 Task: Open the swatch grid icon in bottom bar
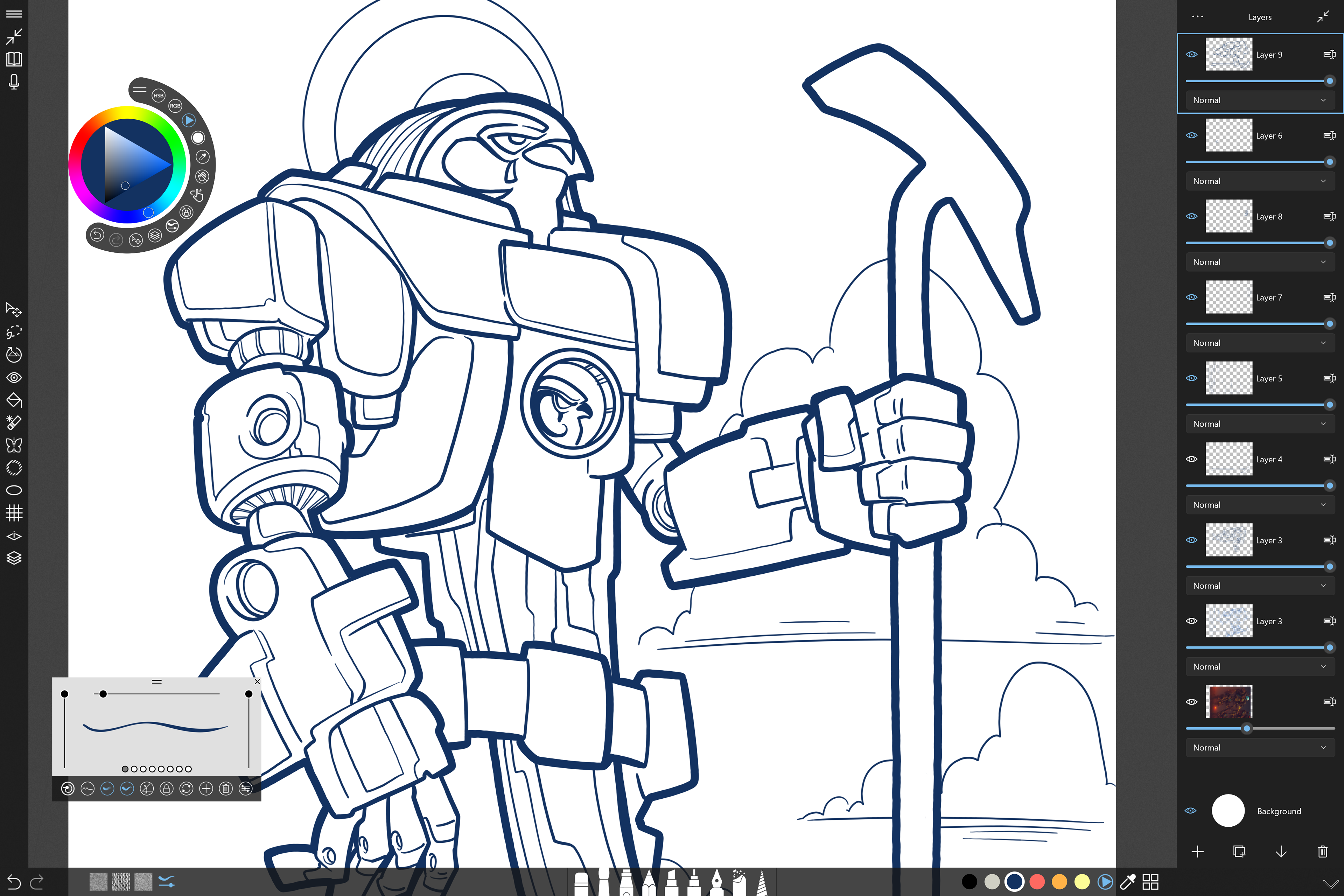coord(1150,882)
